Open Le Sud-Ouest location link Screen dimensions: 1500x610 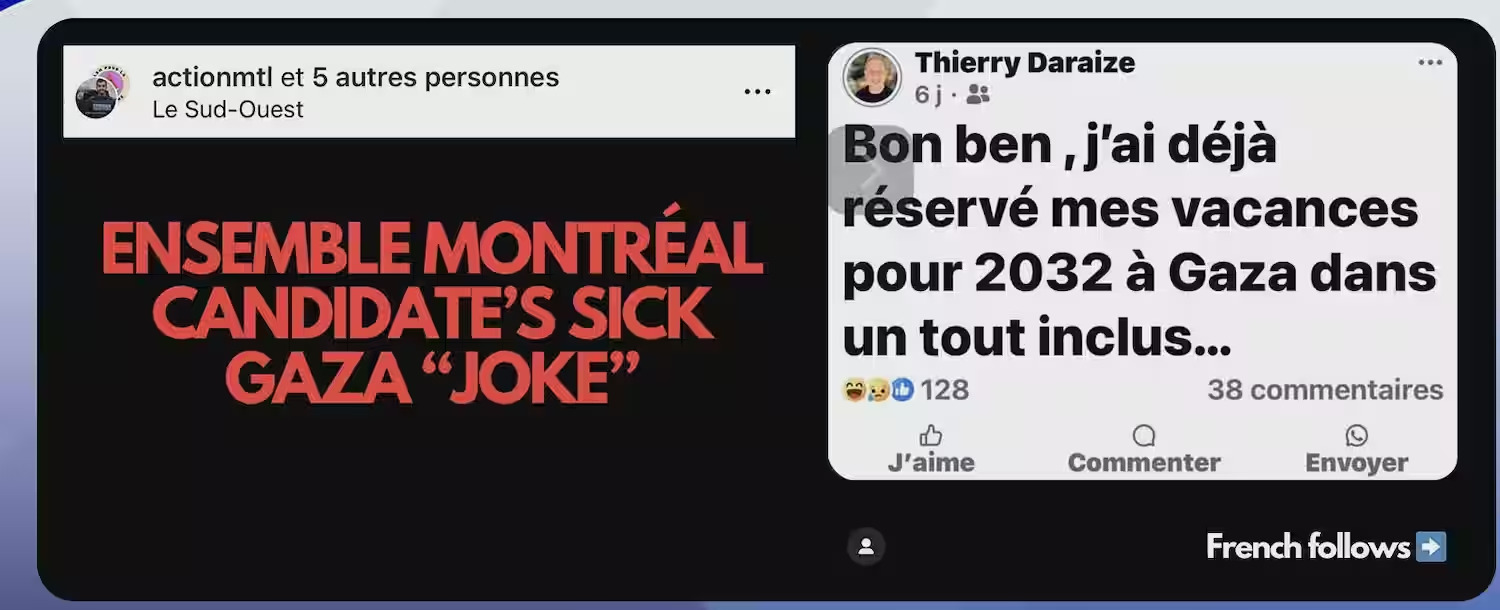click(x=228, y=109)
